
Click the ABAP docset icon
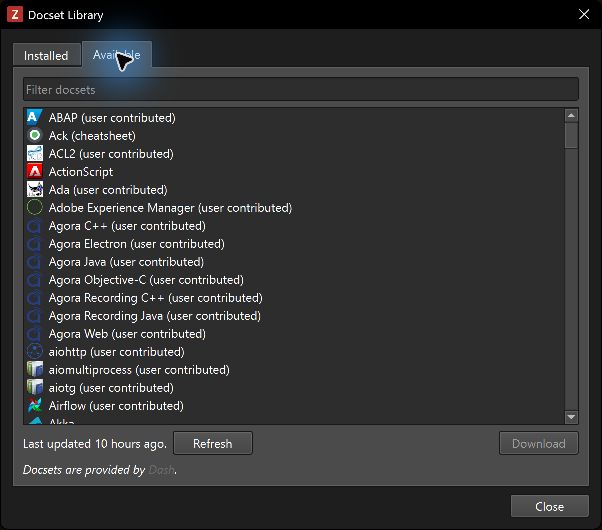point(35,118)
